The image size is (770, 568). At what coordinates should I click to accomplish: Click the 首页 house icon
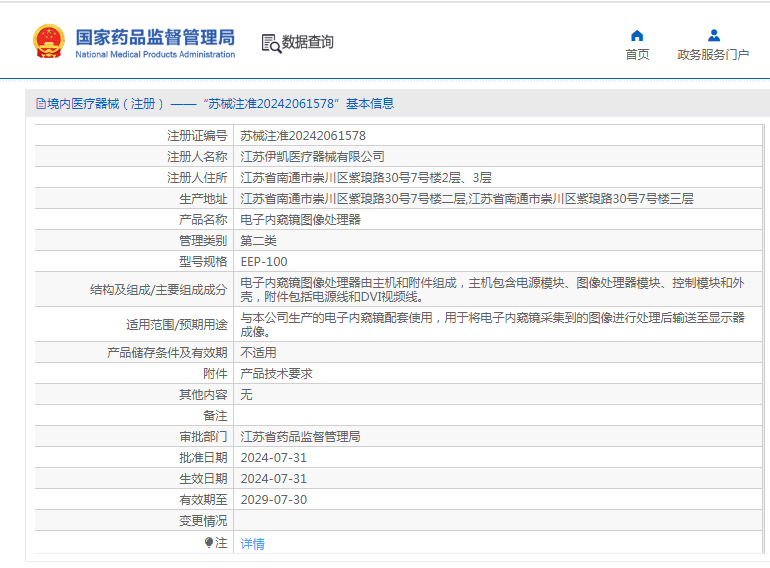click(x=637, y=36)
